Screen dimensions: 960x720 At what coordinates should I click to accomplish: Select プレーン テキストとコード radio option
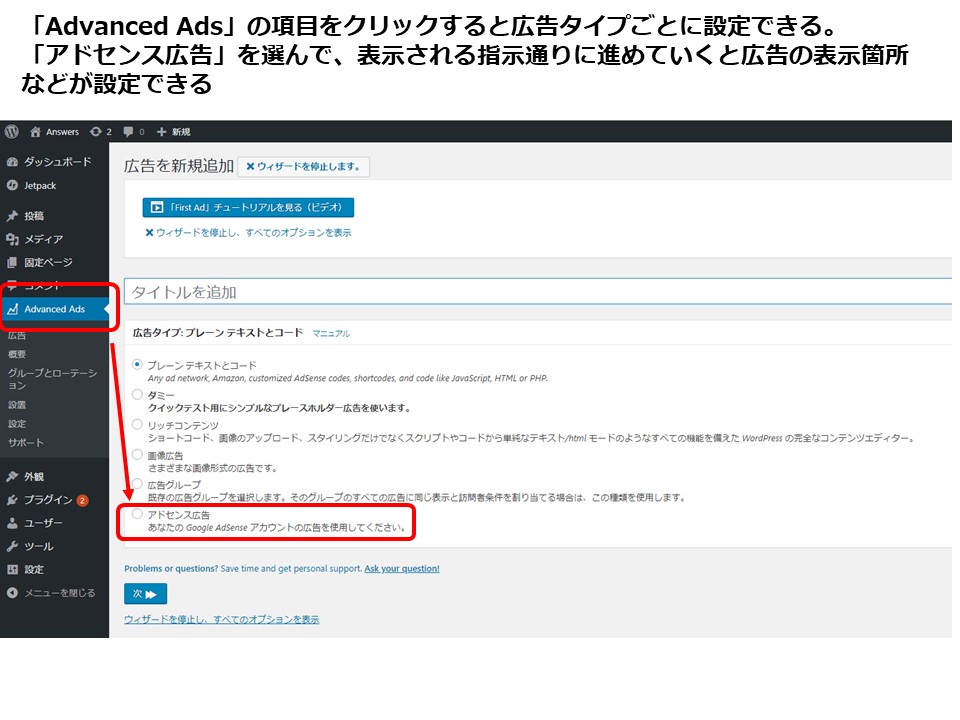137,364
